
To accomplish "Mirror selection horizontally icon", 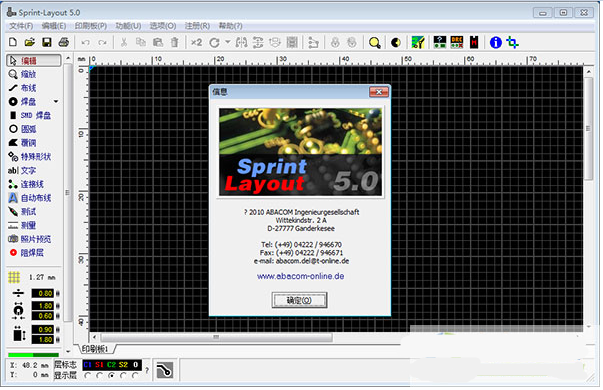I will coord(241,42).
